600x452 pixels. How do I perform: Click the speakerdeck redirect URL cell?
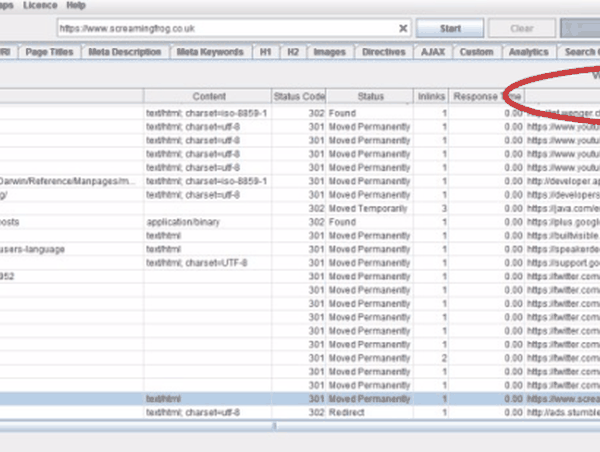(x=563, y=250)
